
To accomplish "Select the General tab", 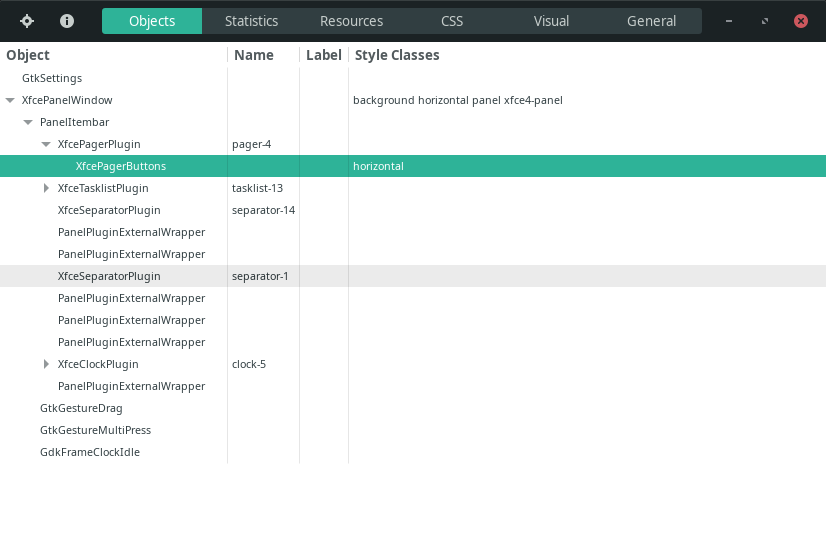I will point(651,21).
